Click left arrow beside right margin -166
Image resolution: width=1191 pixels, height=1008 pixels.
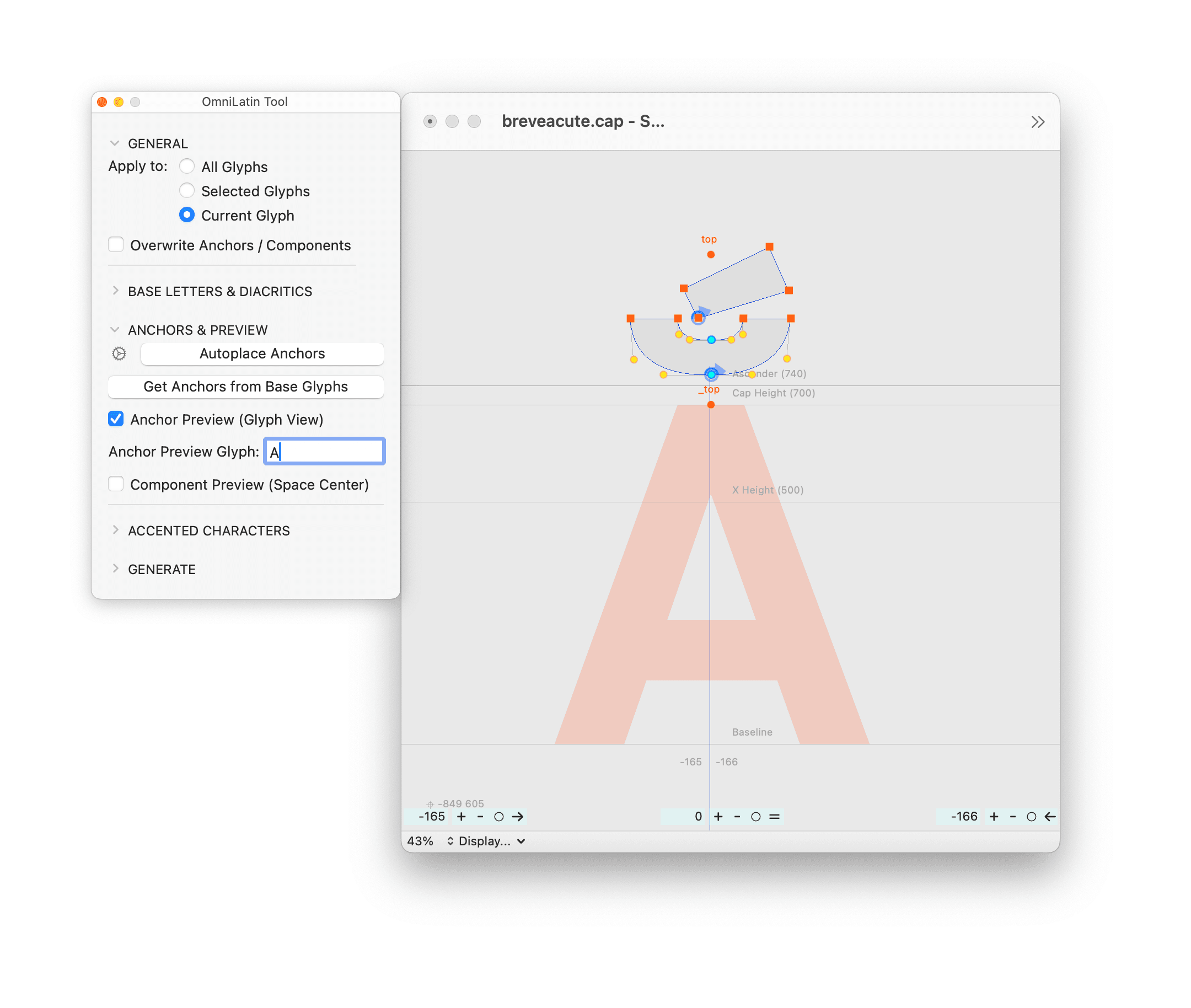tap(1050, 817)
